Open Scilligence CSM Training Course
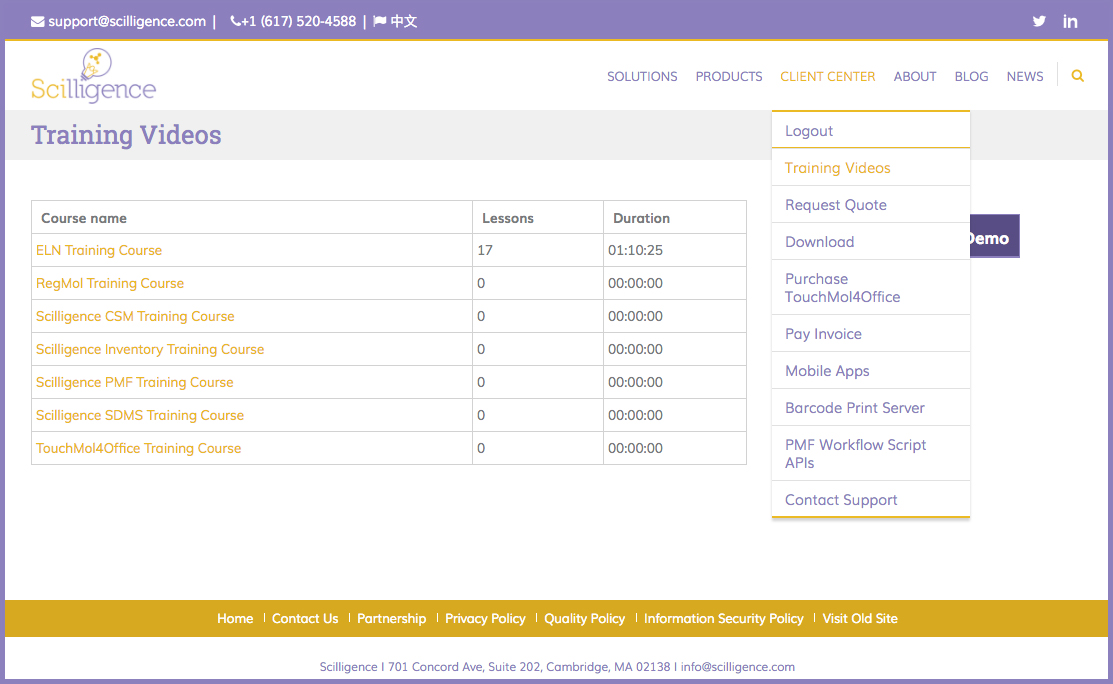The image size is (1113, 684). pos(135,316)
